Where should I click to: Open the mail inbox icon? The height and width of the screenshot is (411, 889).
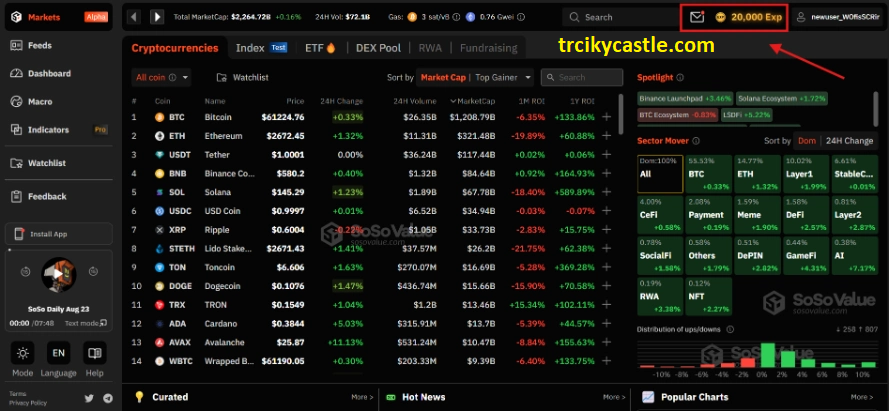tap(697, 17)
